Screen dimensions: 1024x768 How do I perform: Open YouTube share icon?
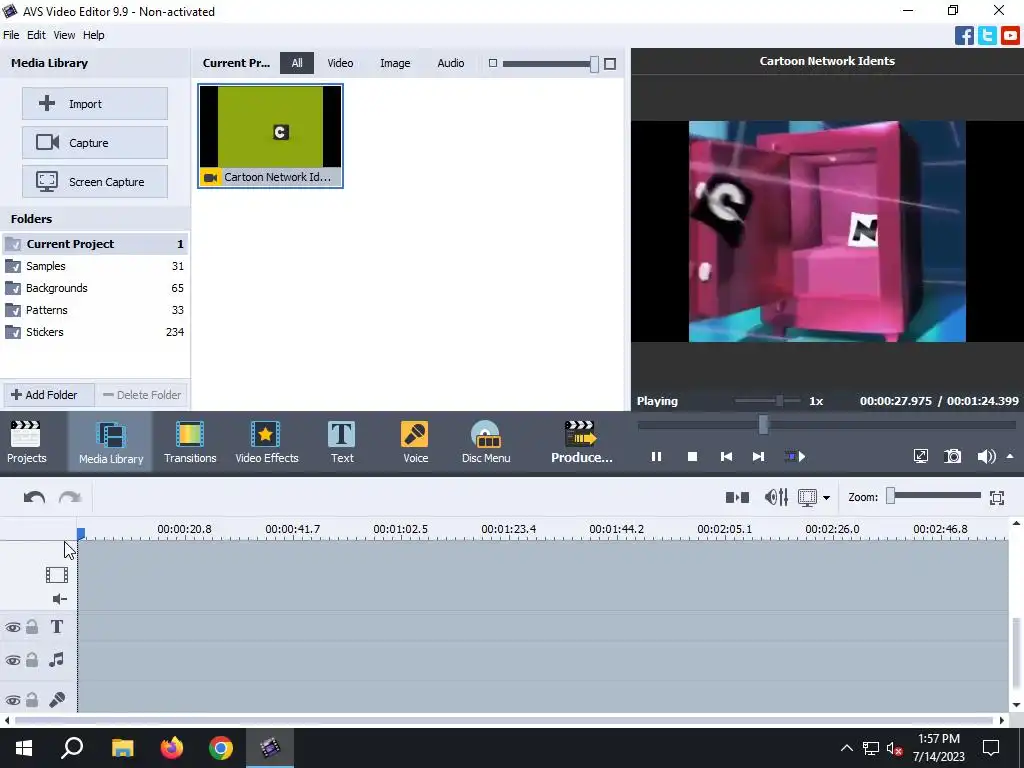tap(1010, 35)
